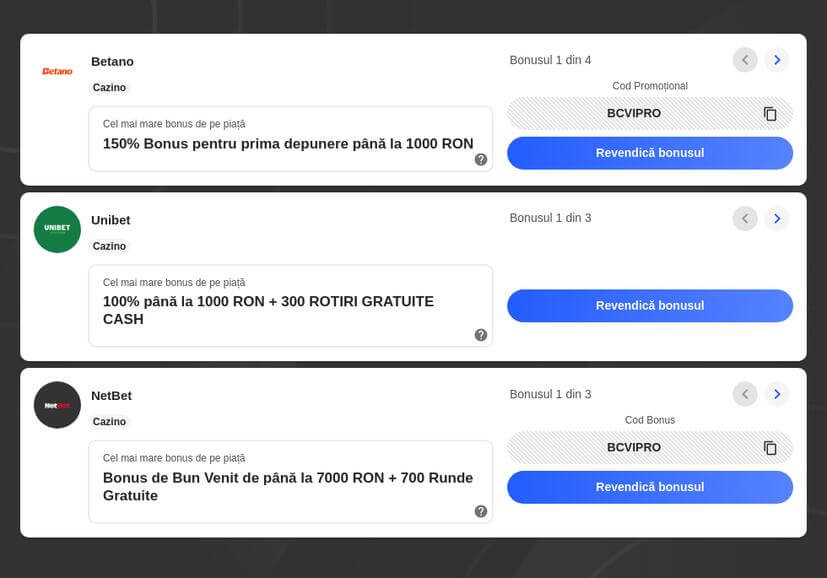Advance to next NetBet bonus
Screen dimensions: 827x578
[x=777, y=394]
